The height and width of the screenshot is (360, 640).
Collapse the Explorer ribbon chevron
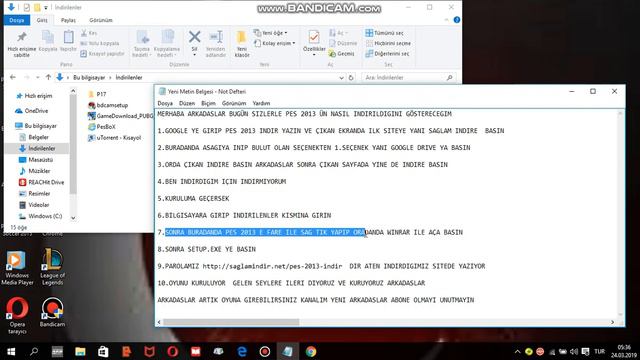tap(446, 20)
